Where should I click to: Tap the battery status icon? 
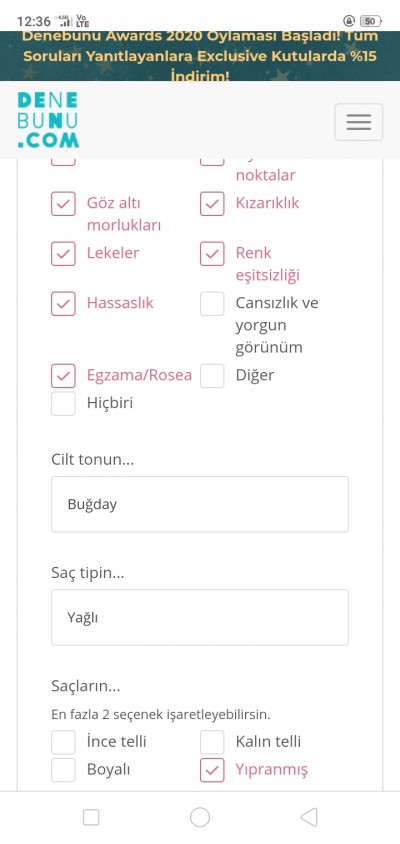pos(370,21)
